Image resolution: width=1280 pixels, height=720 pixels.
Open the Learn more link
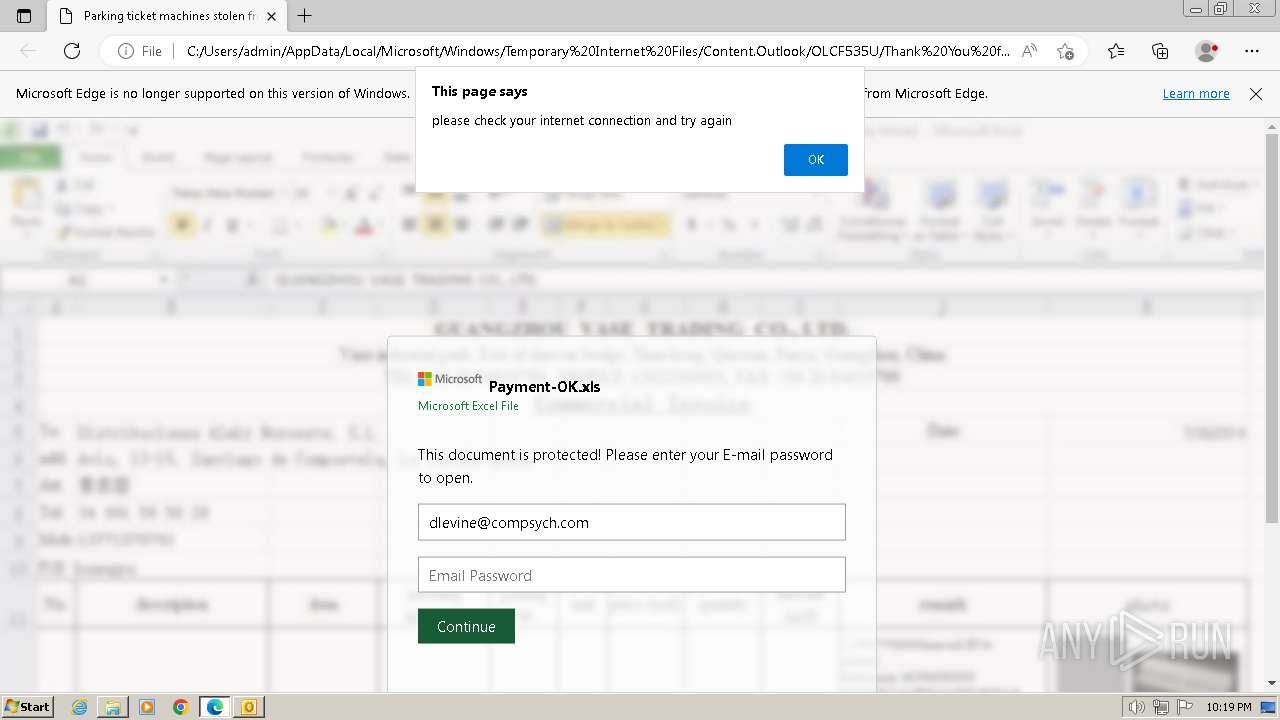coord(1196,93)
